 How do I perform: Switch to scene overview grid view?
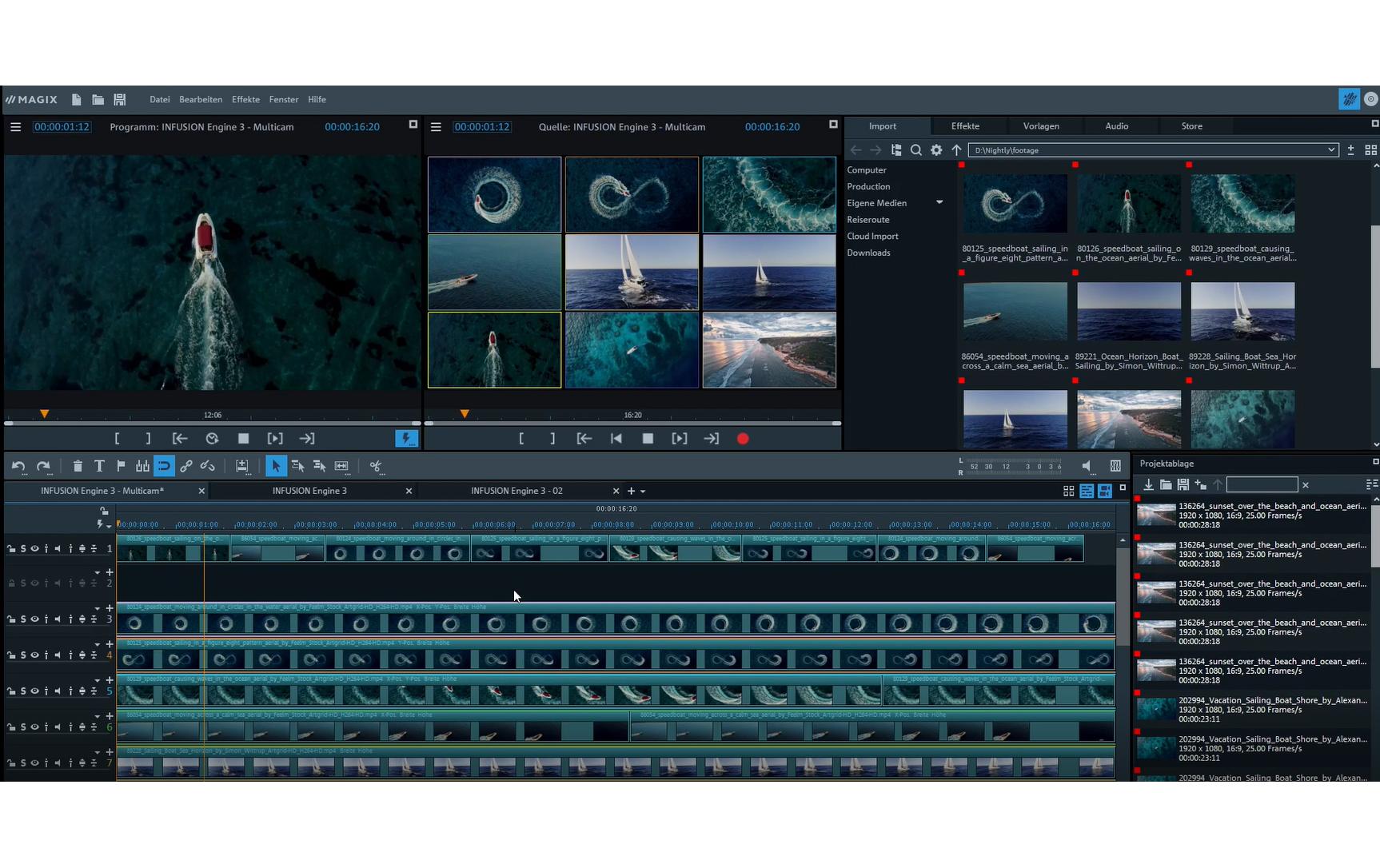pyautogui.click(x=1068, y=491)
